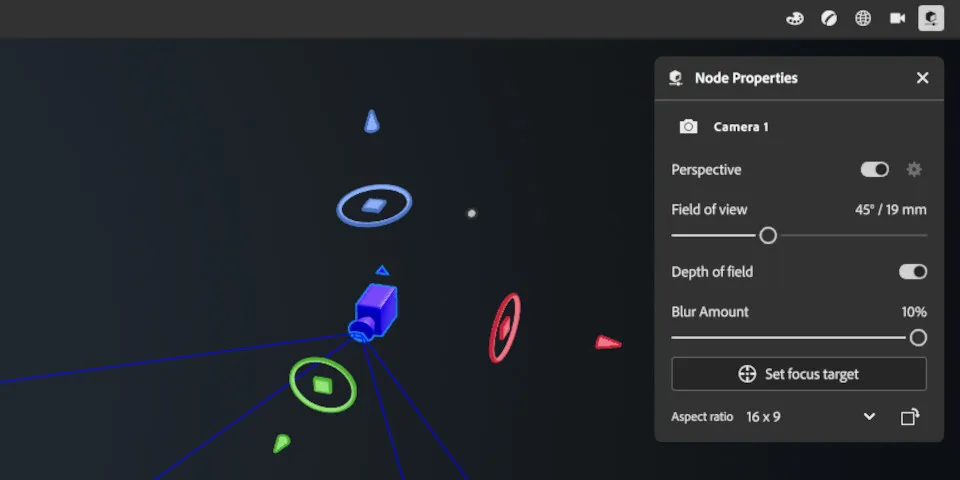This screenshot has height=480, width=960.
Task: Click the 45° / 19 mm field of view value
Action: tap(890, 210)
